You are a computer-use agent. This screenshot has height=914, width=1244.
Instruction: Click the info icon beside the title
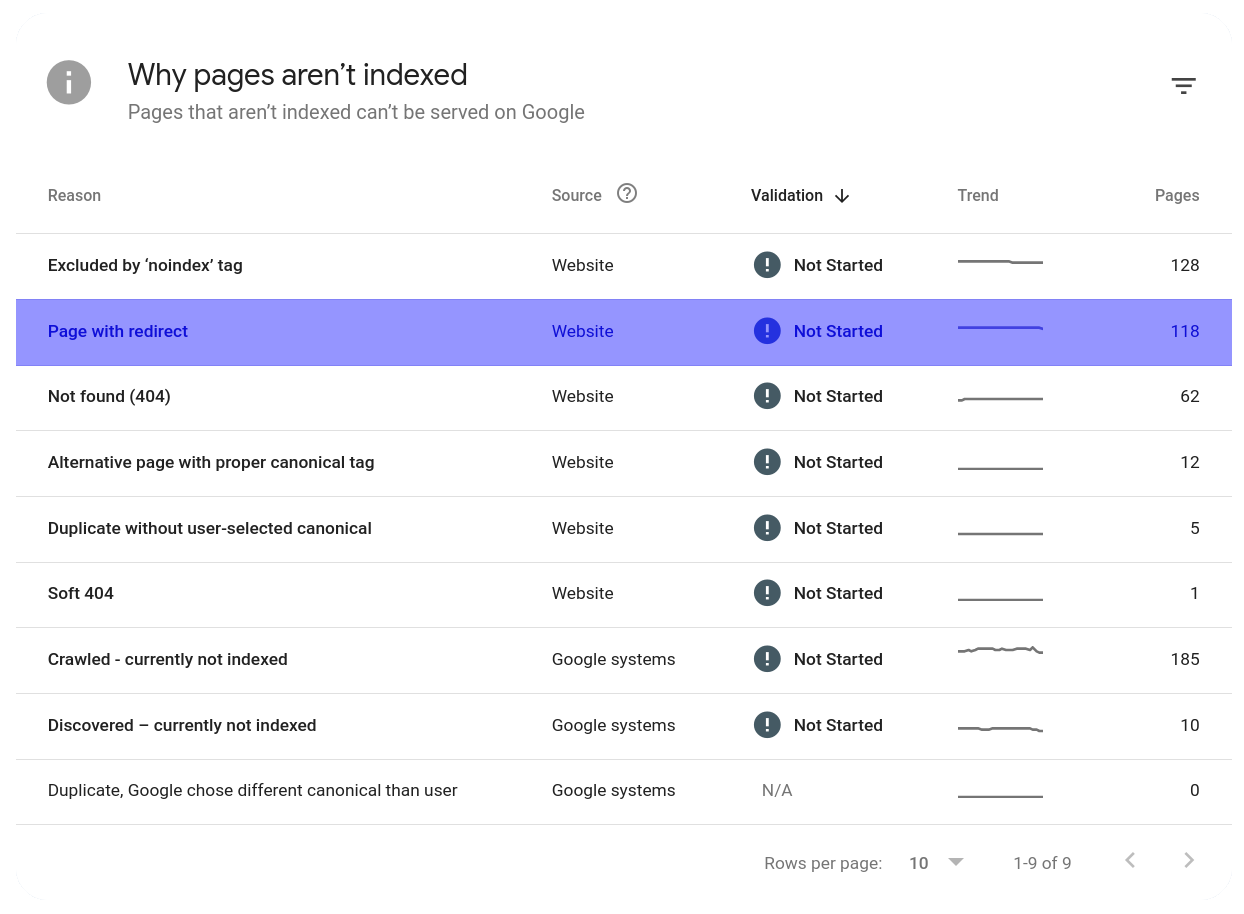point(69,82)
